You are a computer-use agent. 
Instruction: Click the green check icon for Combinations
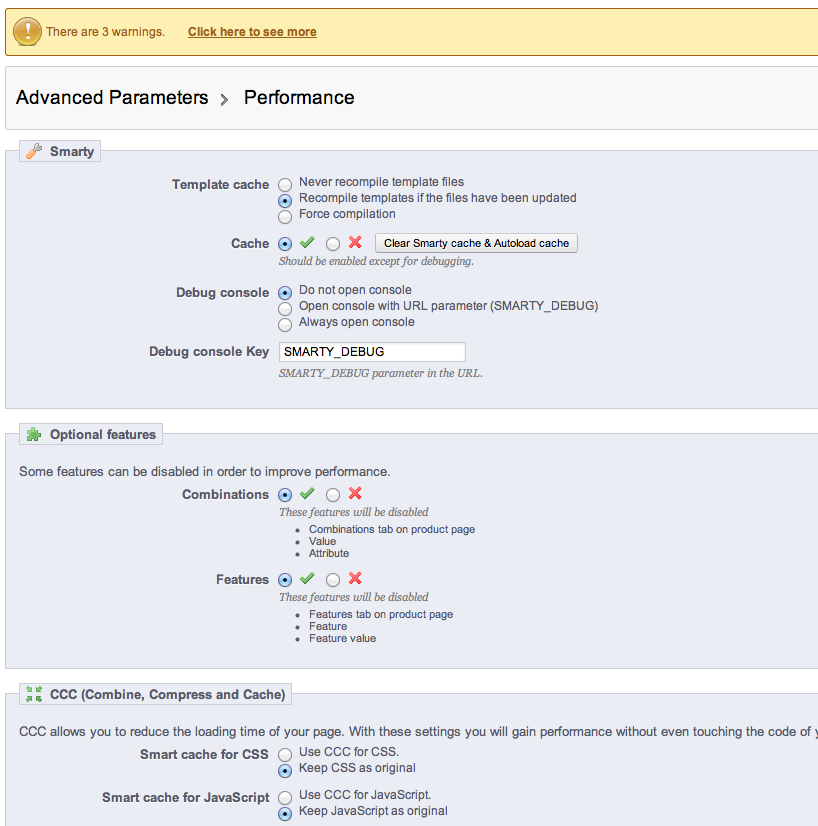tap(307, 494)
